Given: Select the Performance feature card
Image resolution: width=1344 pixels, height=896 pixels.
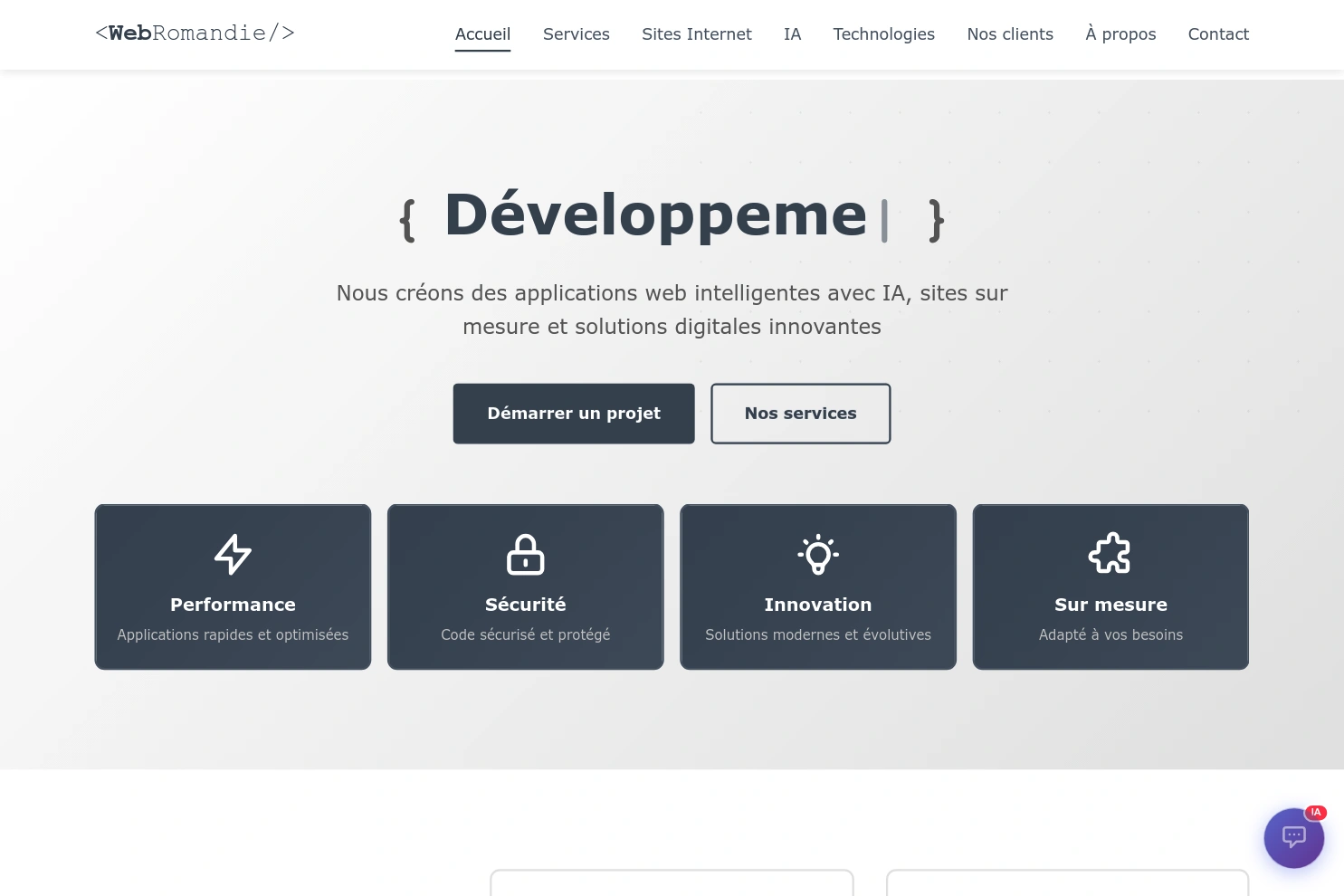Looking at the screenshot, I should pyautogui.click(x=233, y=586).
